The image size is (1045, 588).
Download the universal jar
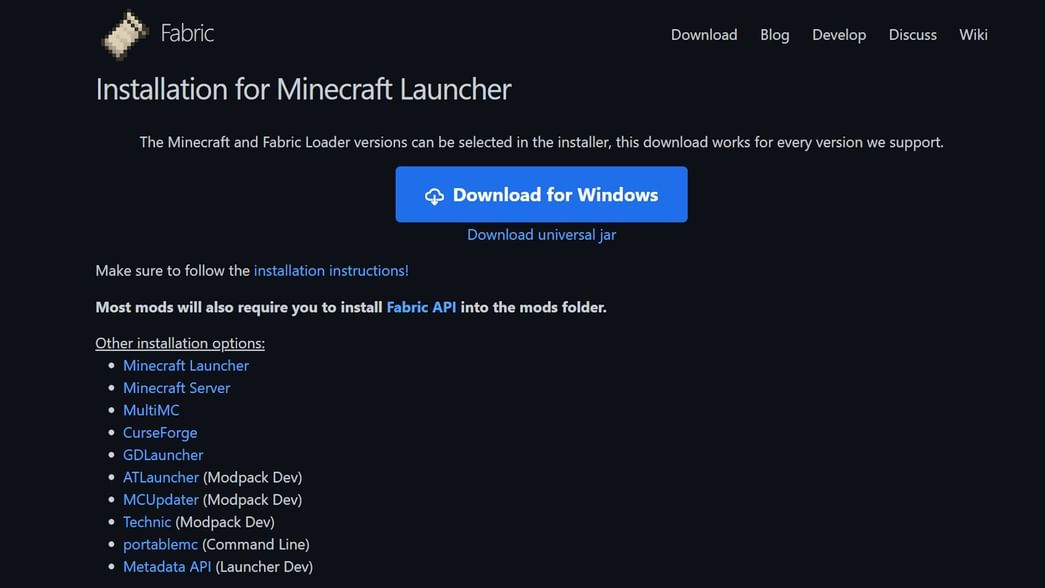coord(541,234)
